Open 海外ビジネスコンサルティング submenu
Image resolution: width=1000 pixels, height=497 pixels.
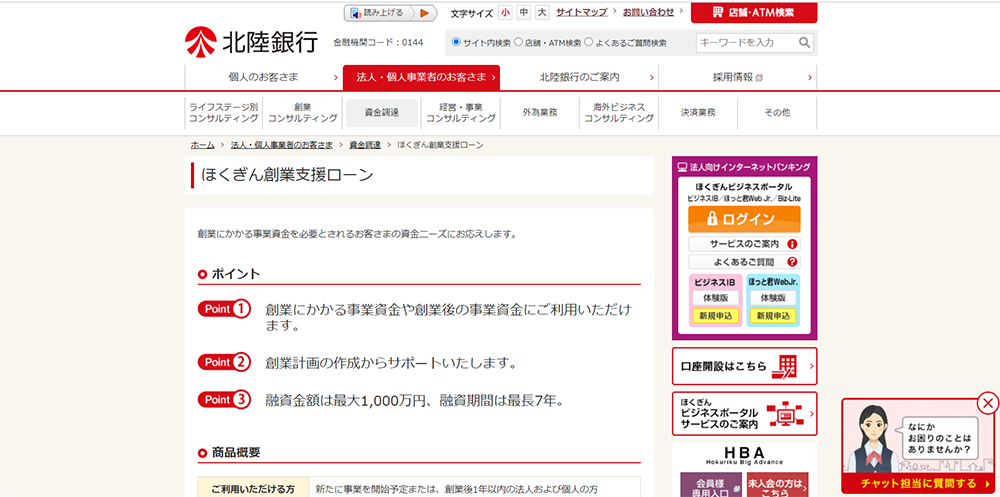click(619, 113)
